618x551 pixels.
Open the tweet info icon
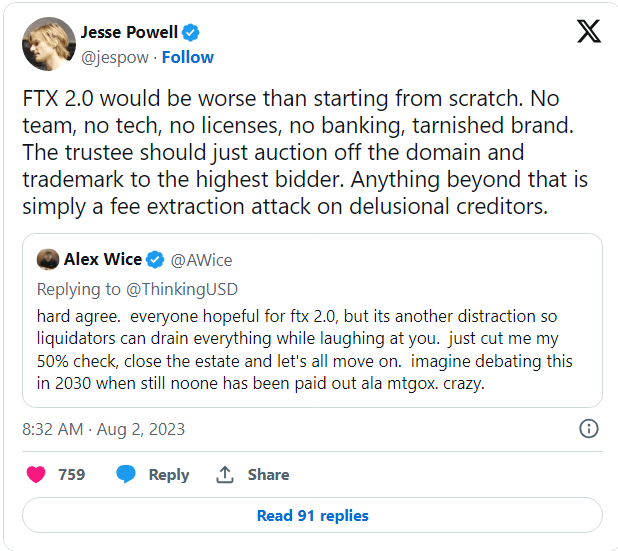tap(589, 428)
